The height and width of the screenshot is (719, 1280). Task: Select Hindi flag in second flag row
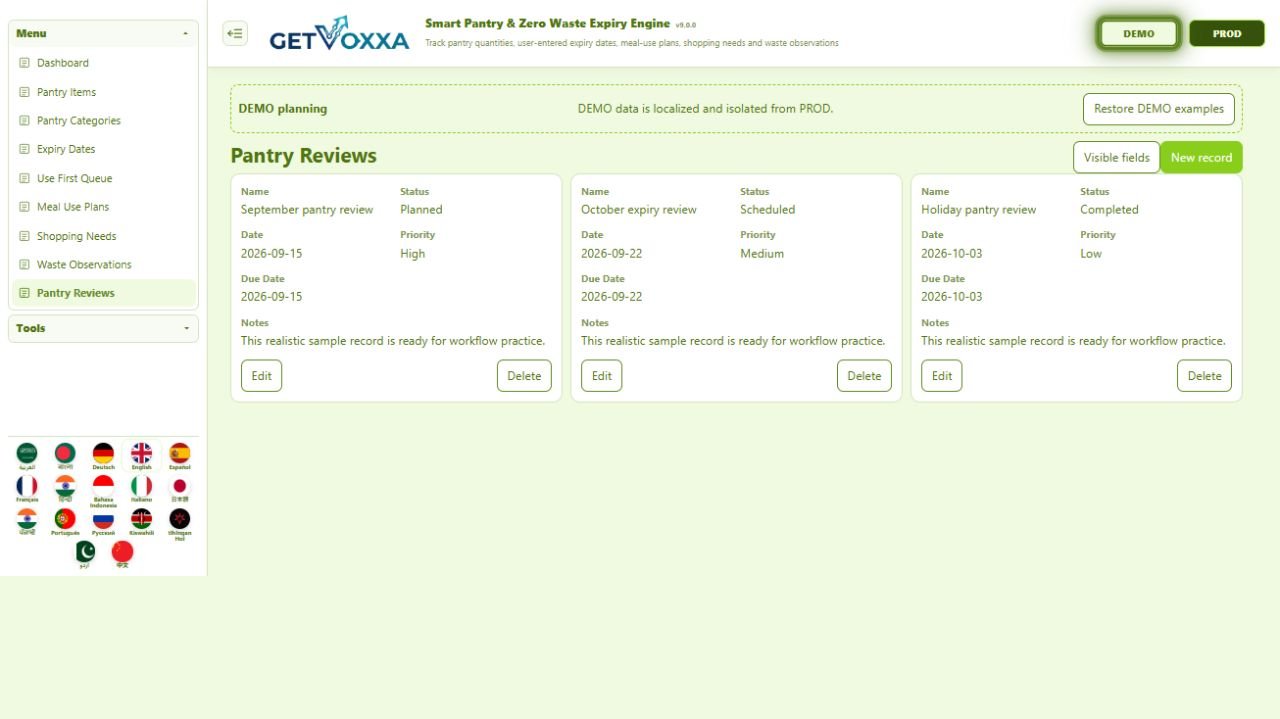[x=65, y=487]
